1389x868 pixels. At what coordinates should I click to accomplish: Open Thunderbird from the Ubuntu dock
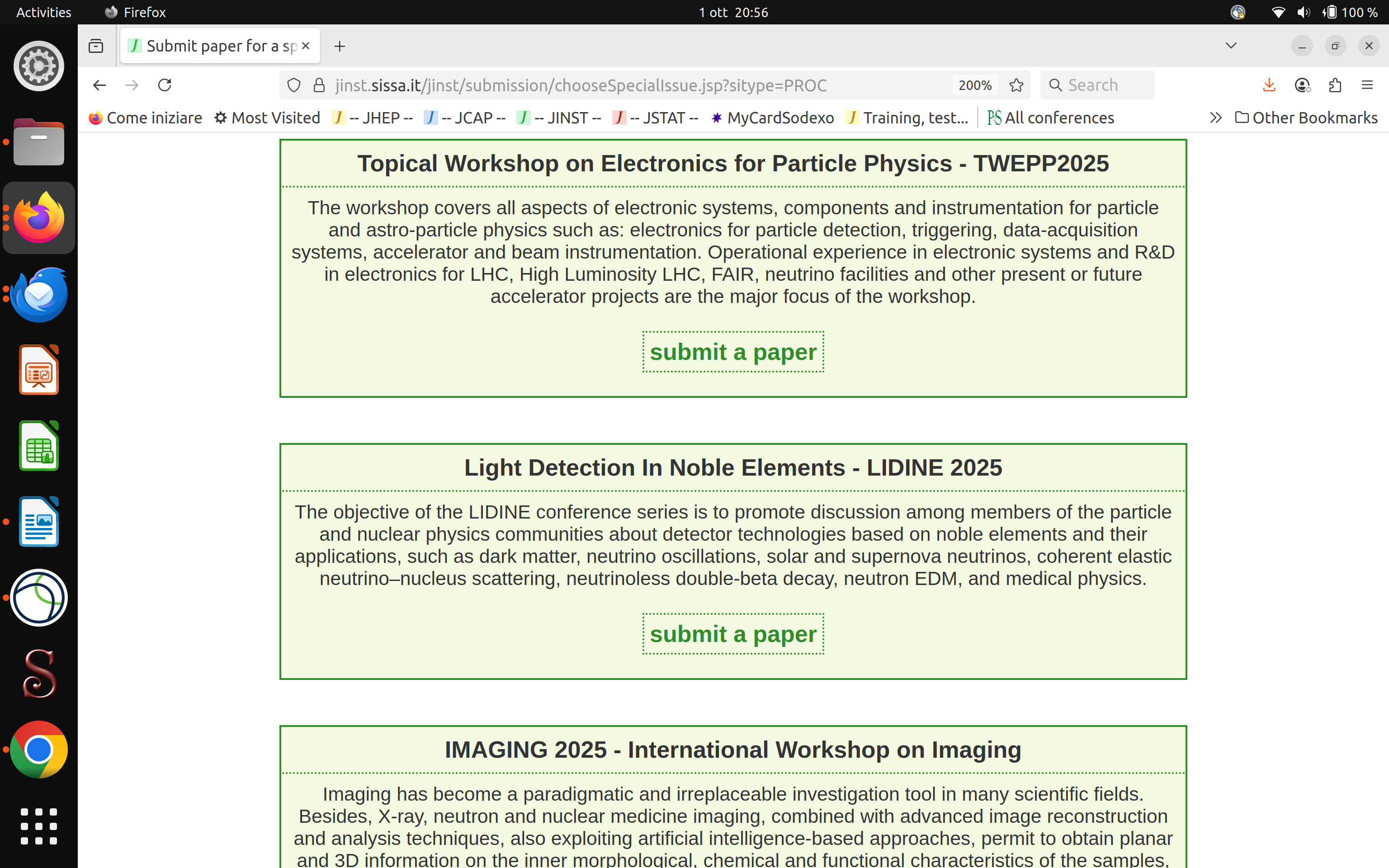[38, 294]
